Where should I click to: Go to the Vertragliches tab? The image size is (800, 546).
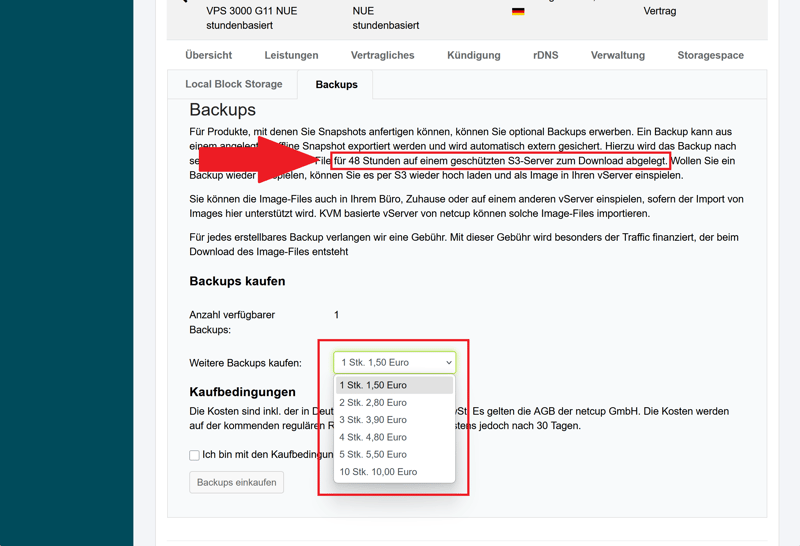[382, 55]
